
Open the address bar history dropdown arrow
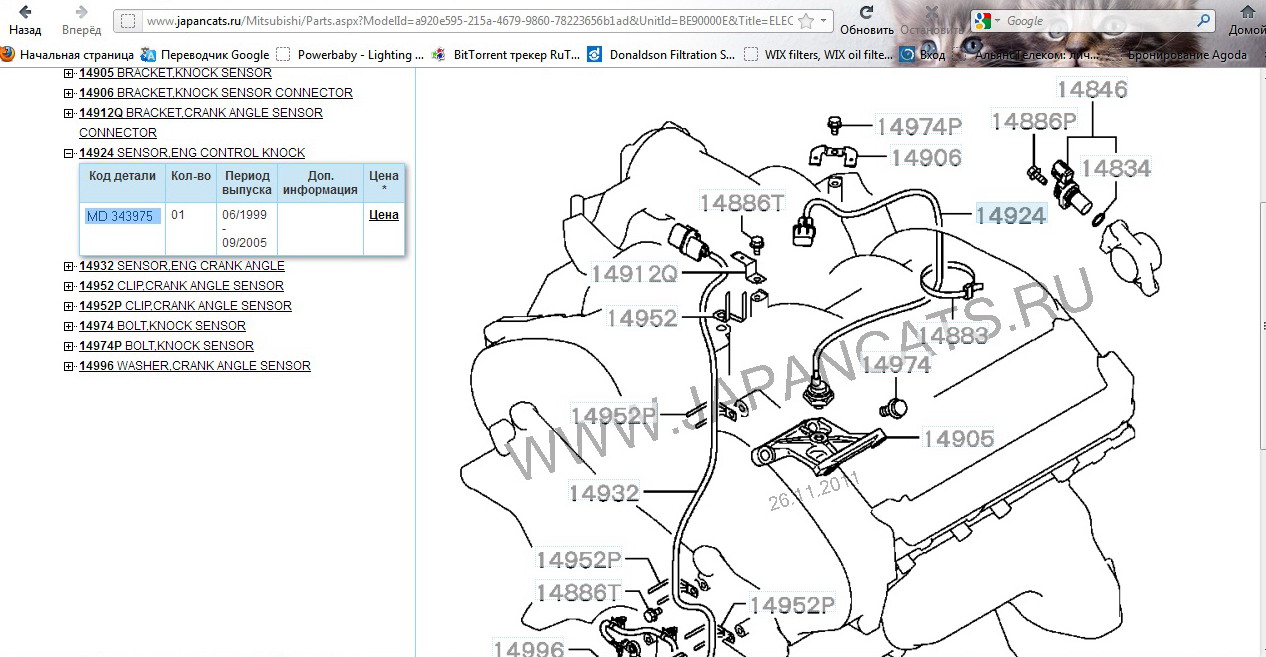click(823, 21)
